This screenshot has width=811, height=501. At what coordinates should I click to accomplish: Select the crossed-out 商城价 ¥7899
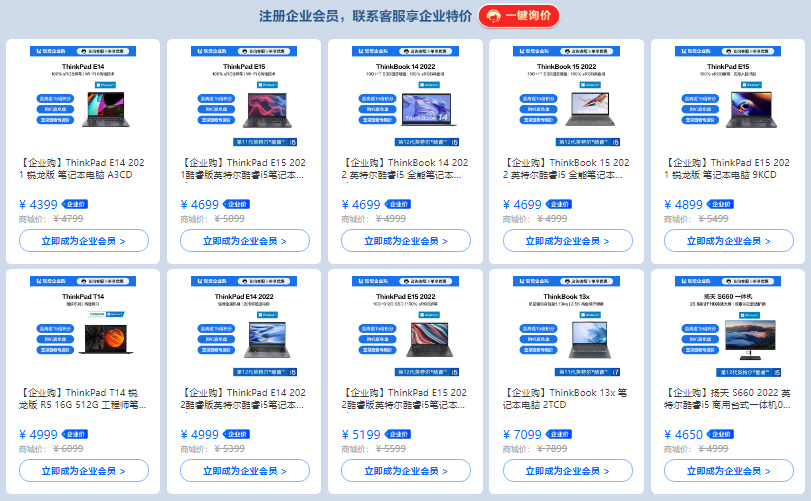(552, 449)
